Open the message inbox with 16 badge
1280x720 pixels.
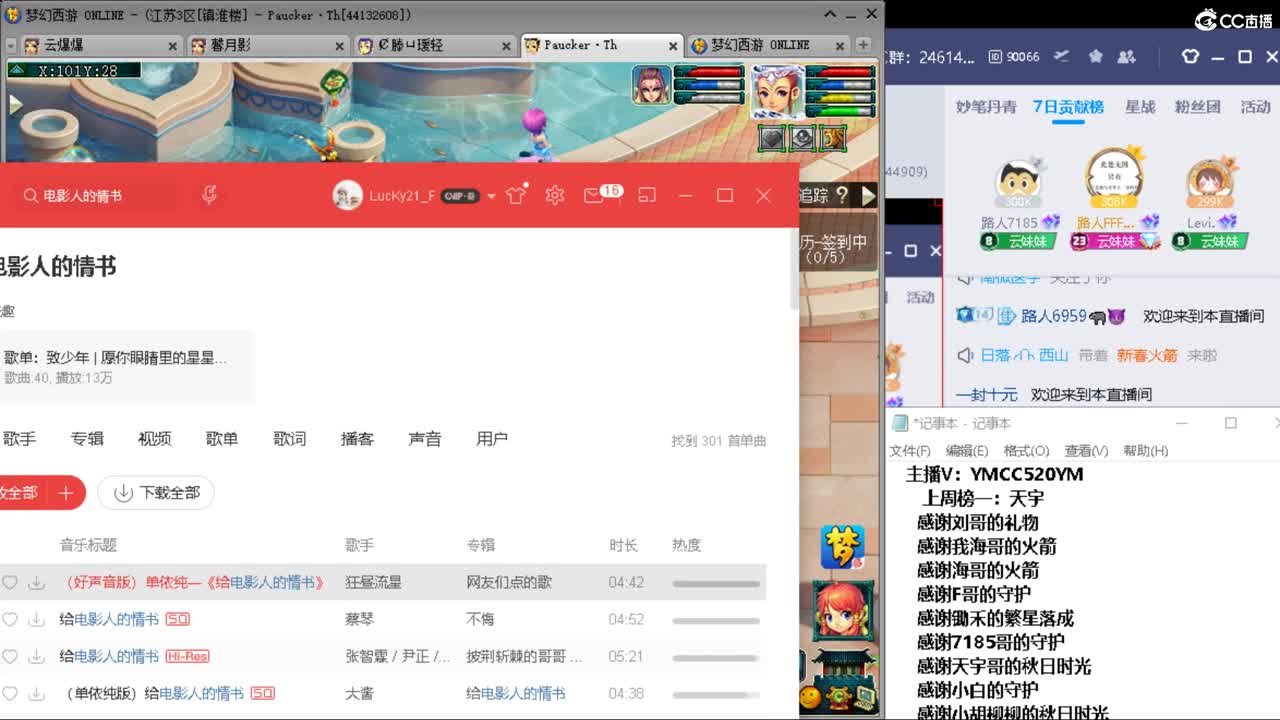pos(594,195)
